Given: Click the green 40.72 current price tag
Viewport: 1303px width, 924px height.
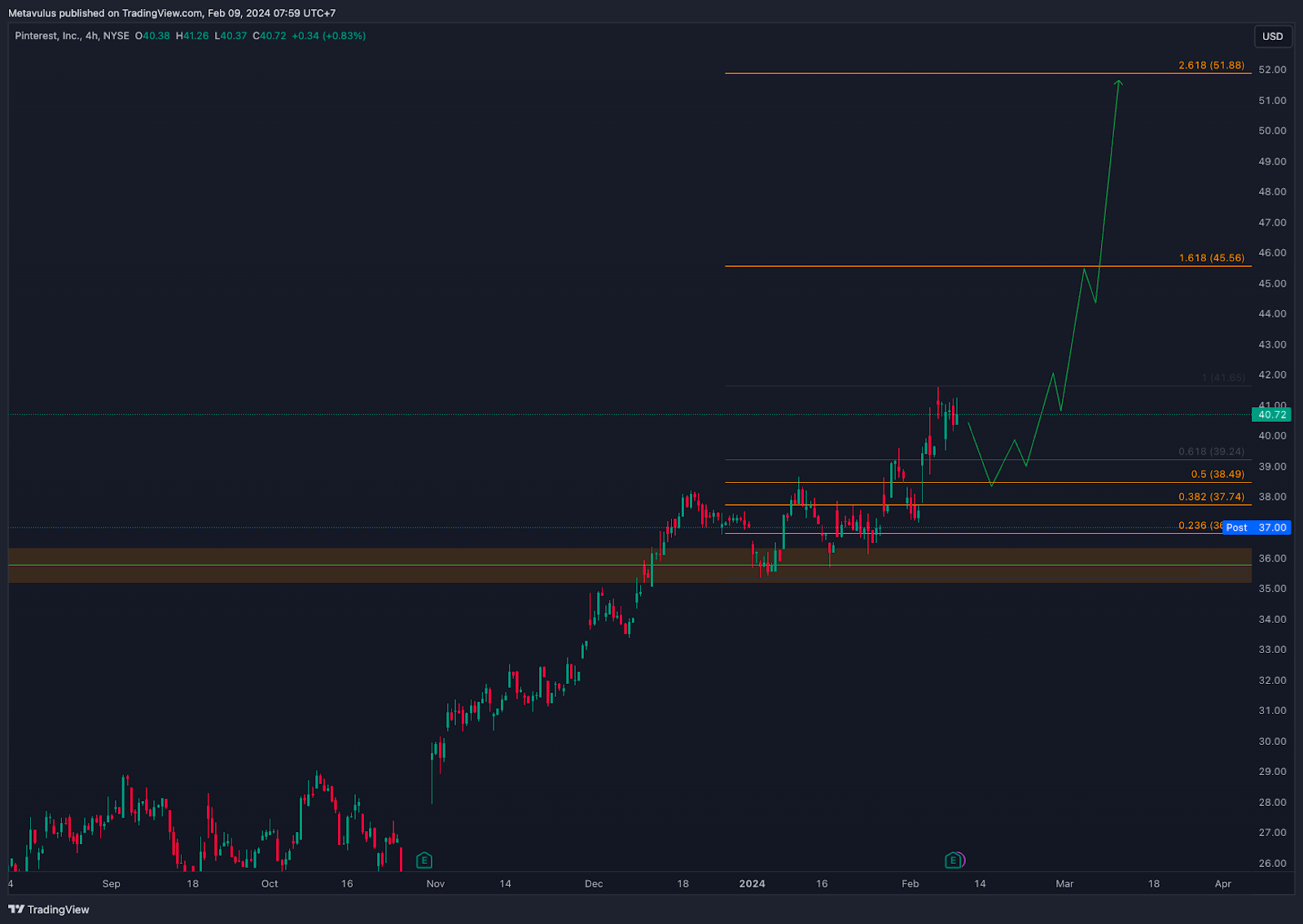Looking at the screenshot, I should (x=1271, y=414).
